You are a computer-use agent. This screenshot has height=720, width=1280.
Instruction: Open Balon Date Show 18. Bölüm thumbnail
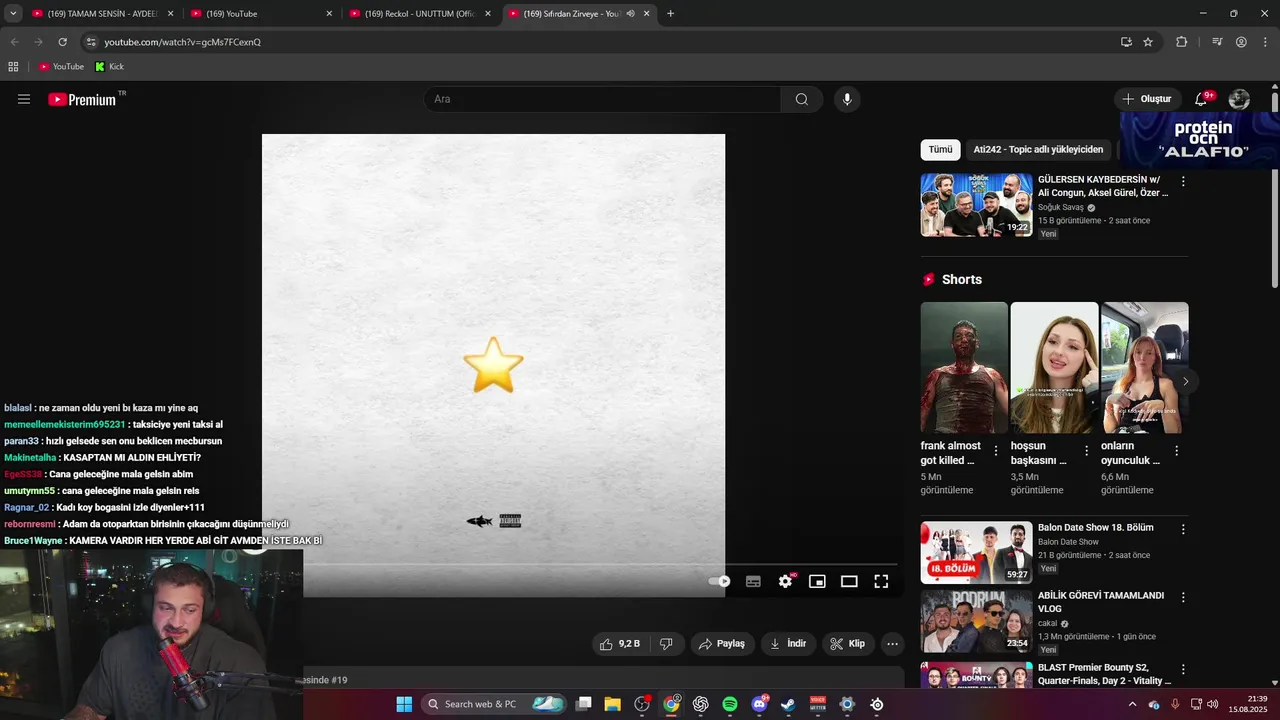tap(976, 552)
